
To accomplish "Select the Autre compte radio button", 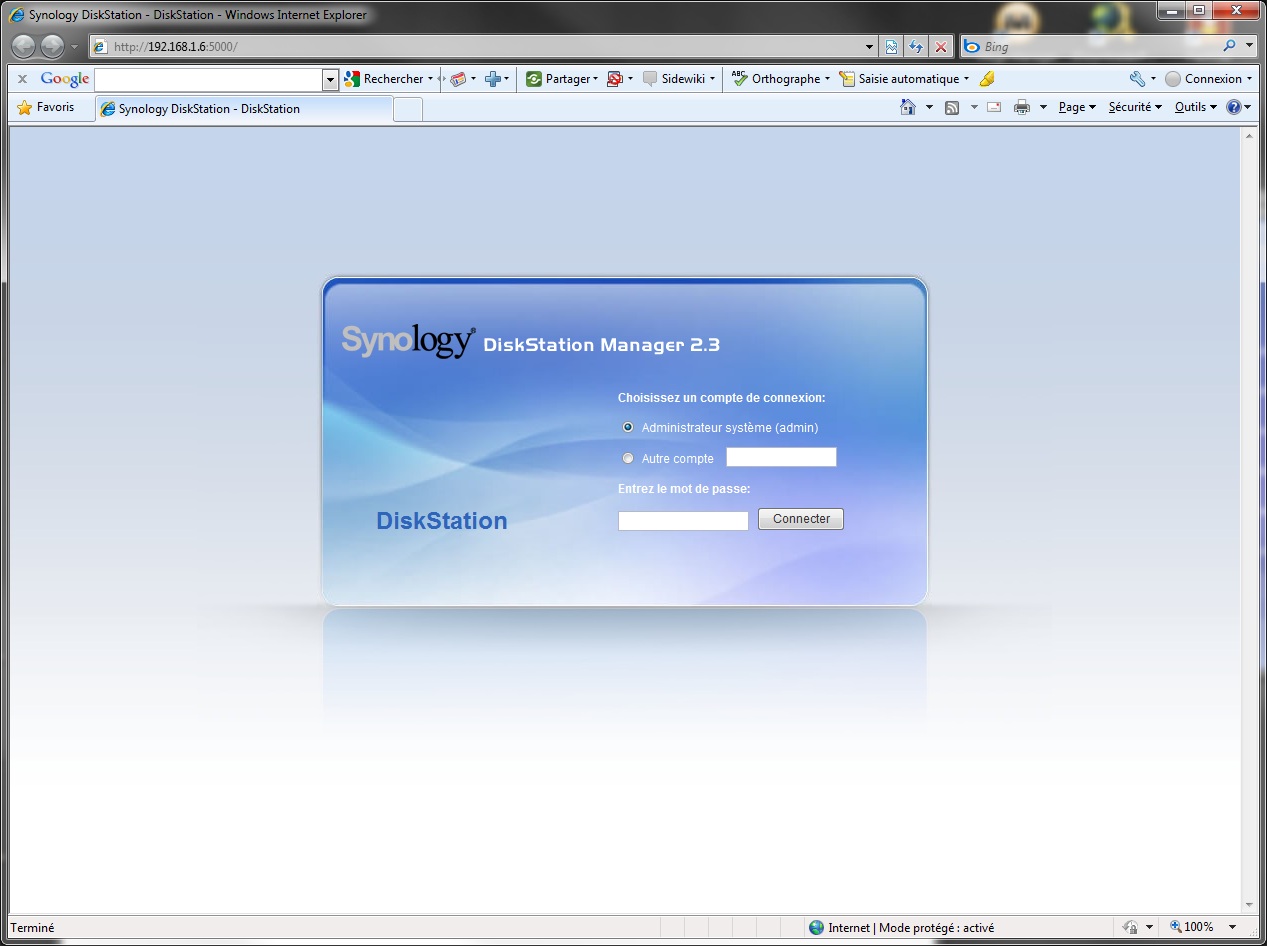I will coord(628,458).
